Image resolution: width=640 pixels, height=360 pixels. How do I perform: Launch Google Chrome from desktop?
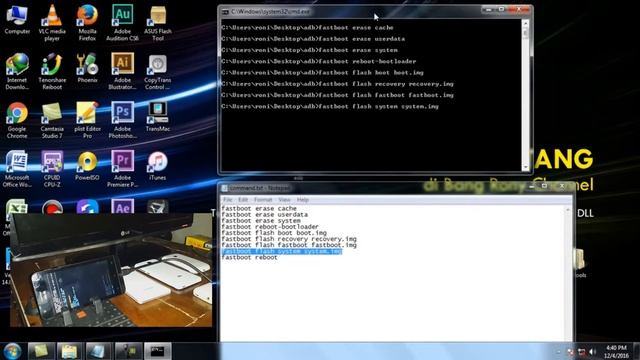tap(17, 120)
